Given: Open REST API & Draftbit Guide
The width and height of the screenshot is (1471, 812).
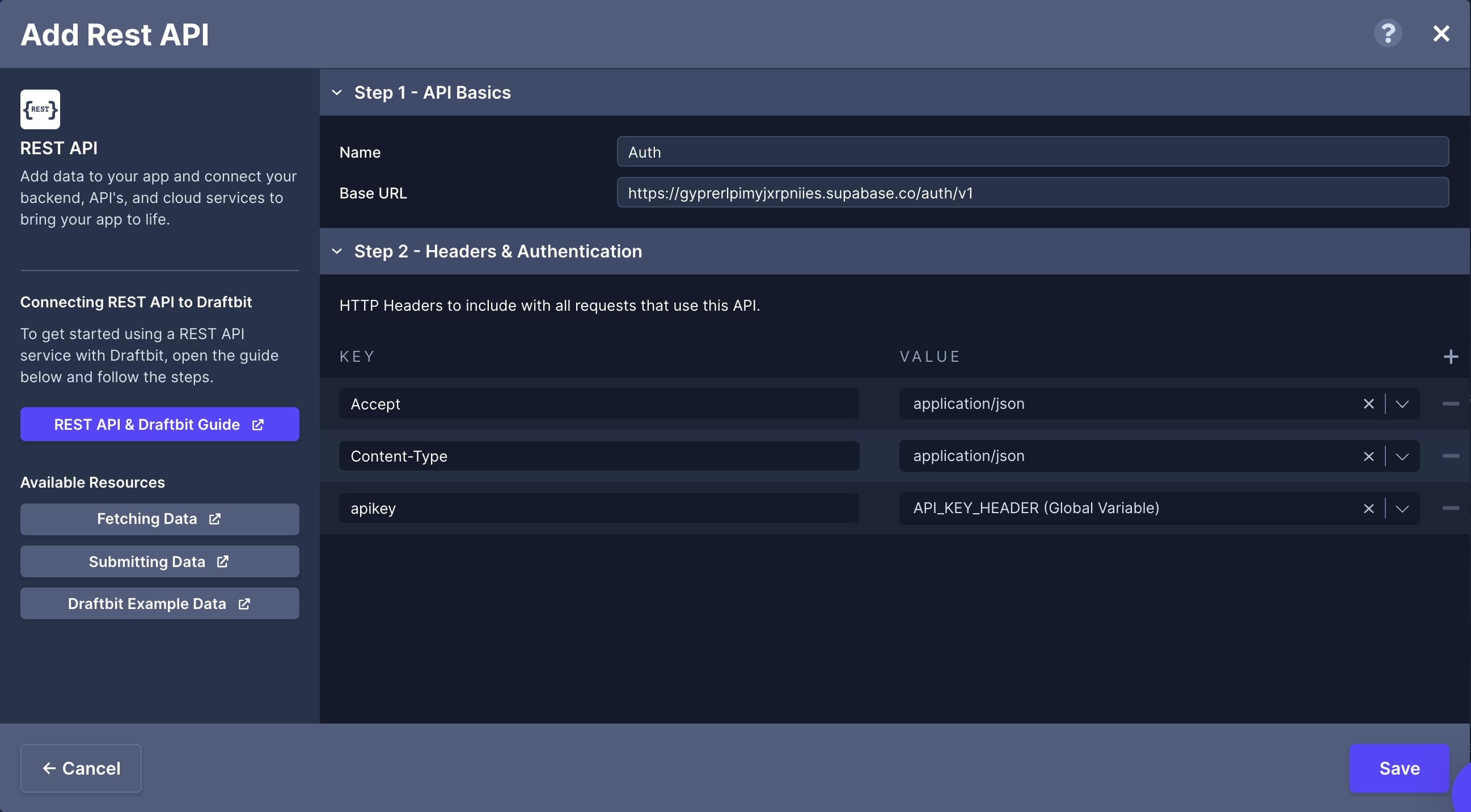Looking at the screenshot, I should pyautogui.click(x=159, y=424).
